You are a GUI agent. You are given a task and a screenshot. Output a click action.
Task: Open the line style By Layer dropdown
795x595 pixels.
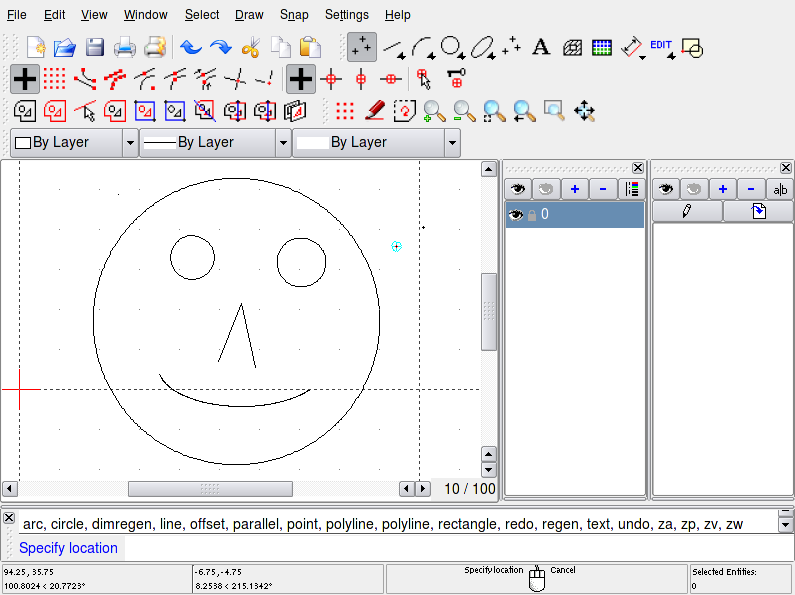[377, 142]
